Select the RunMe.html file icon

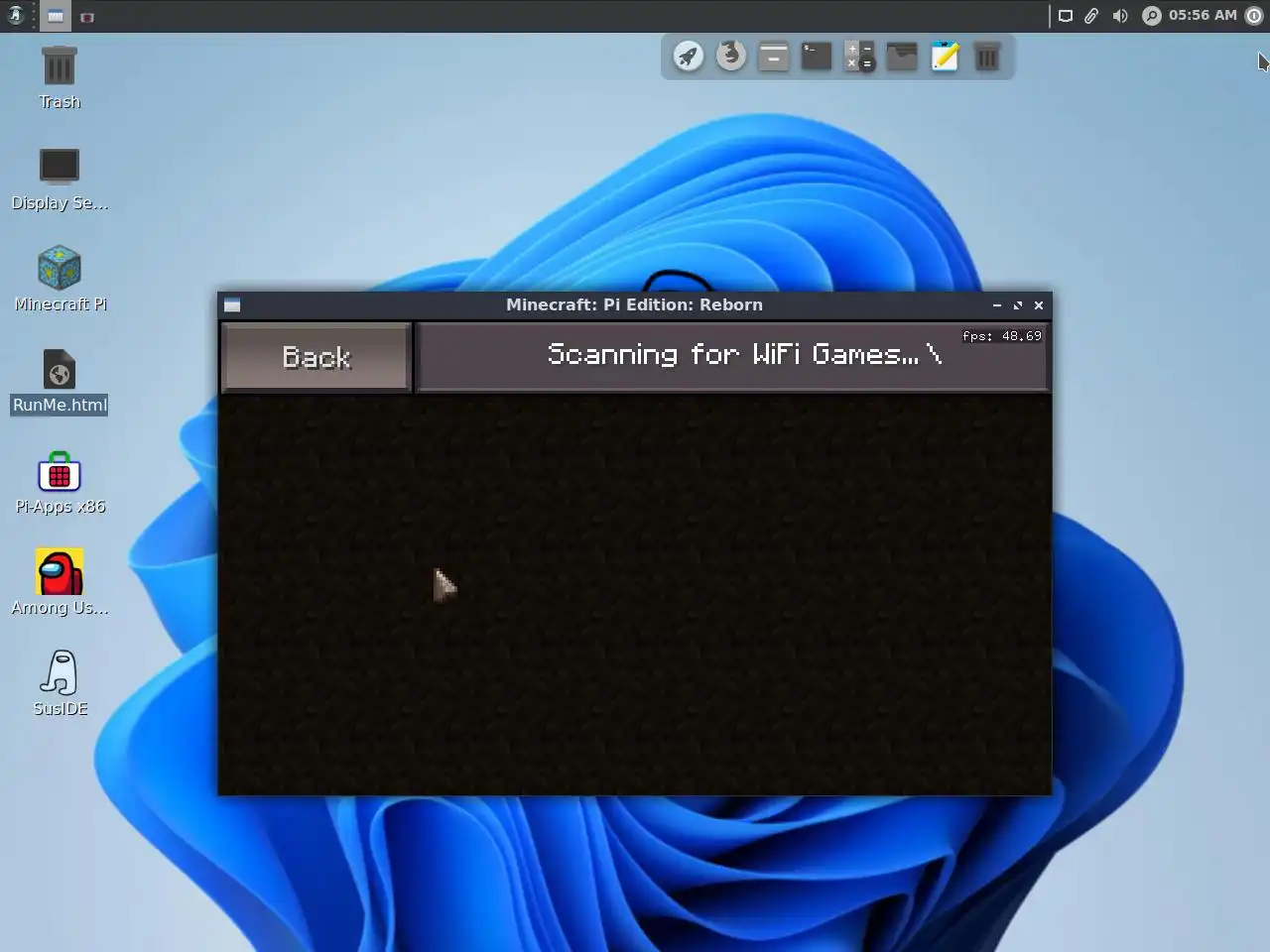click(x=60, y=382)
